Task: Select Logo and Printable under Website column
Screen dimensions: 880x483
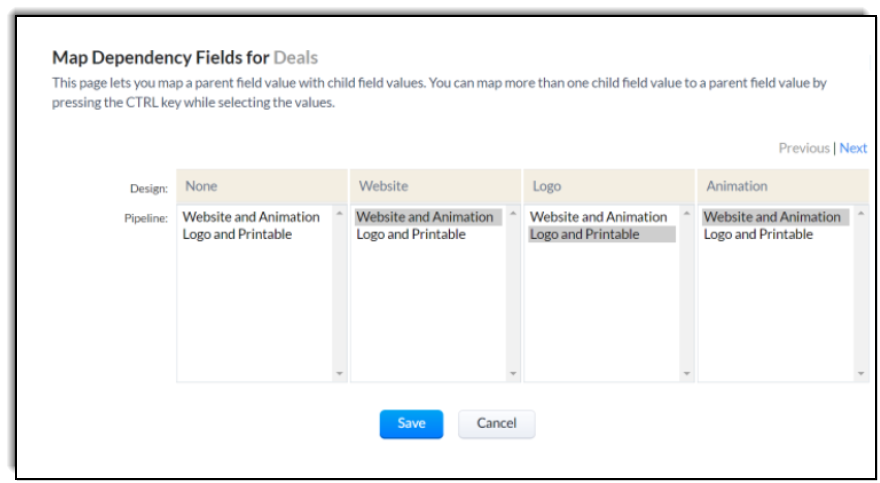Action: 411,234
